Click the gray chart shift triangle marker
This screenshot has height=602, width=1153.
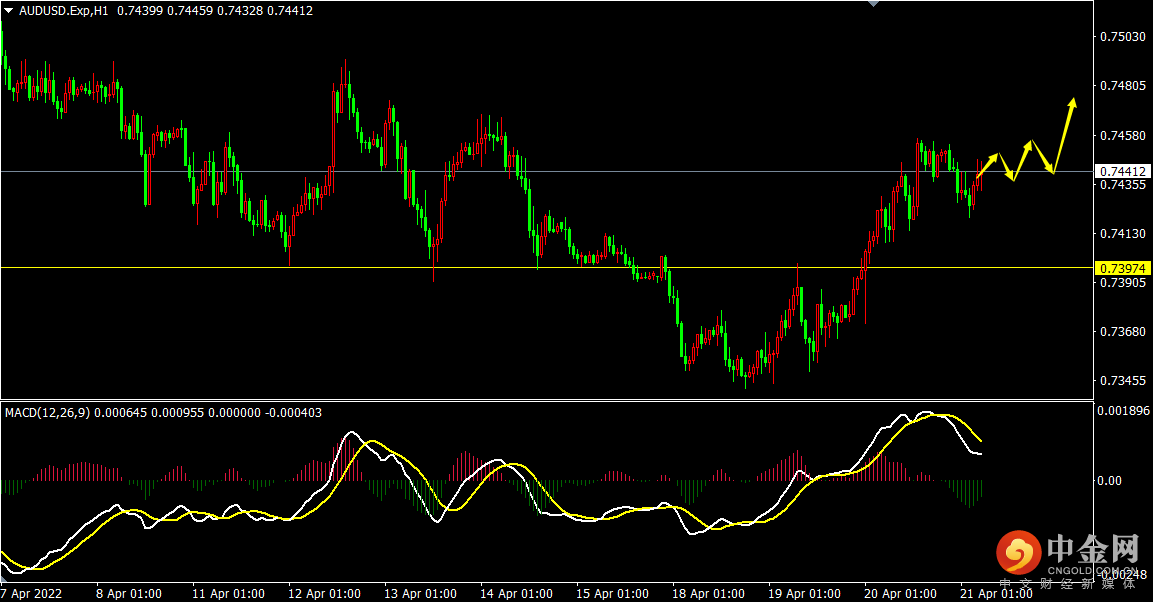coord(874,4)
